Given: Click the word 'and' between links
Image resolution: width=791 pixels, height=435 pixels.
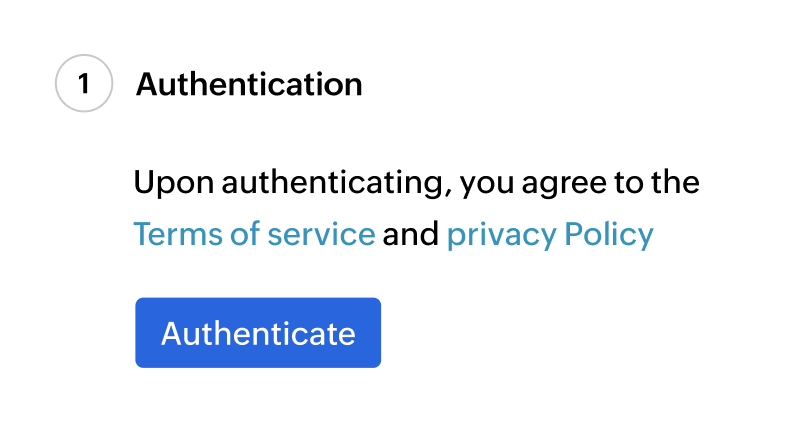Looking at the screenshot, I should [x=411, y=235].
